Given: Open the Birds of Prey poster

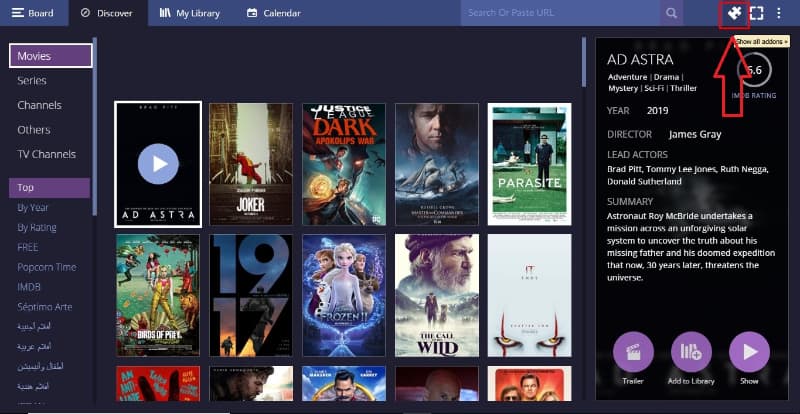Looking at the screenshot, I should [x=158, y=295].
